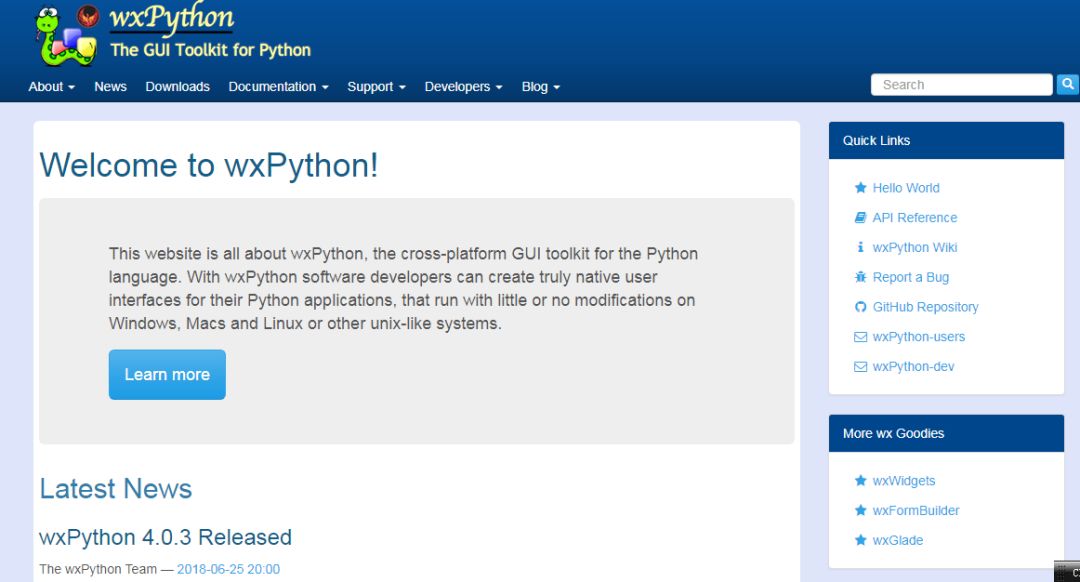This screenshot has height=582, width=1080.
Task: Go to the News page
Action: point(110,87)
